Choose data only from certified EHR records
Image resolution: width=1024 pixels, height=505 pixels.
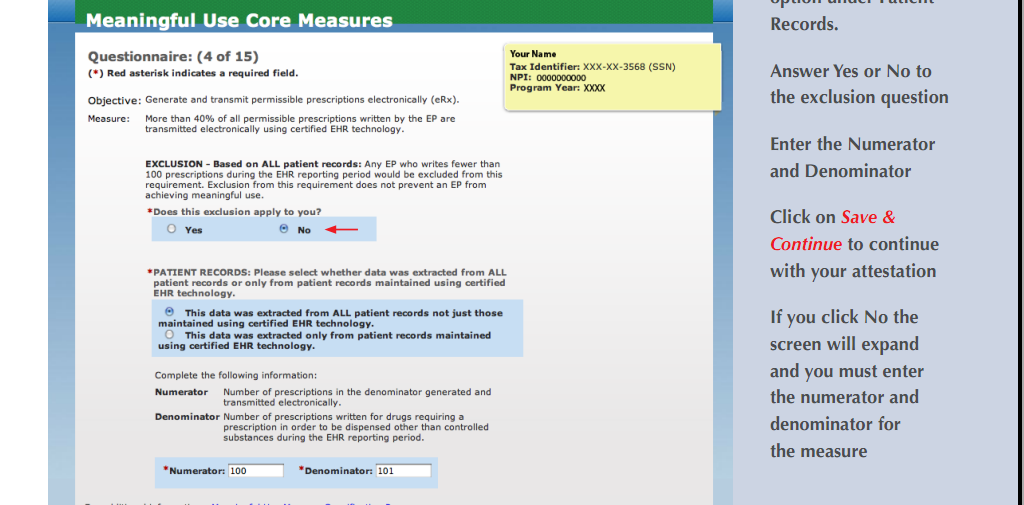(167, 335)
